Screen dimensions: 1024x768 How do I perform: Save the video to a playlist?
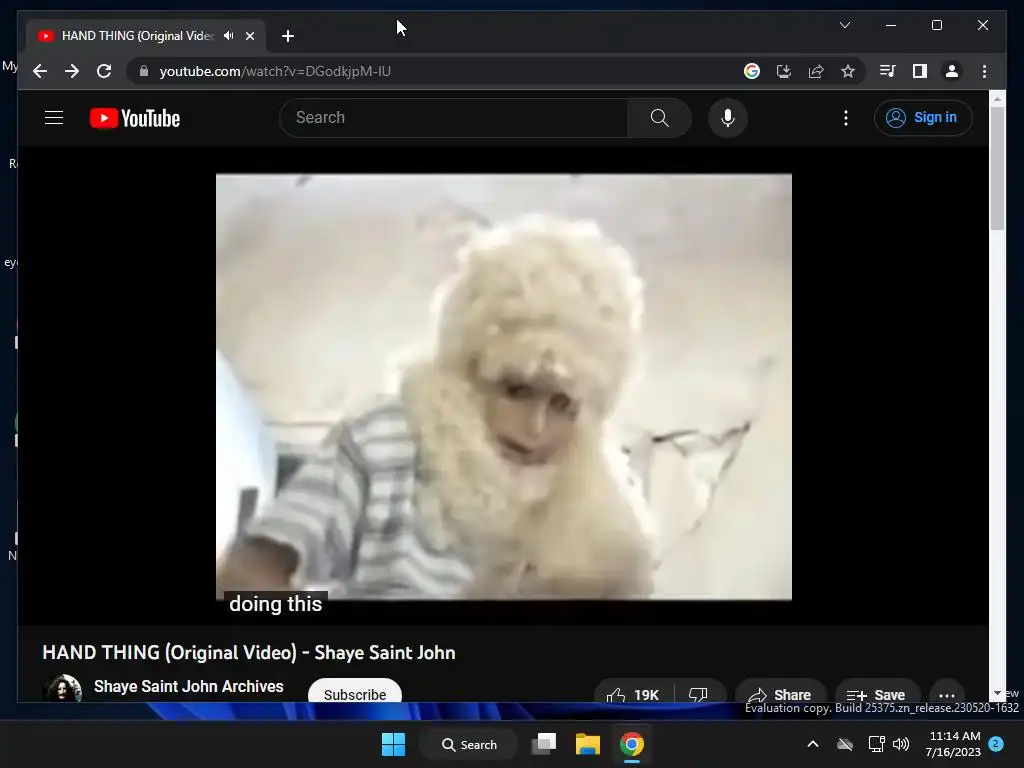point(877,692)
